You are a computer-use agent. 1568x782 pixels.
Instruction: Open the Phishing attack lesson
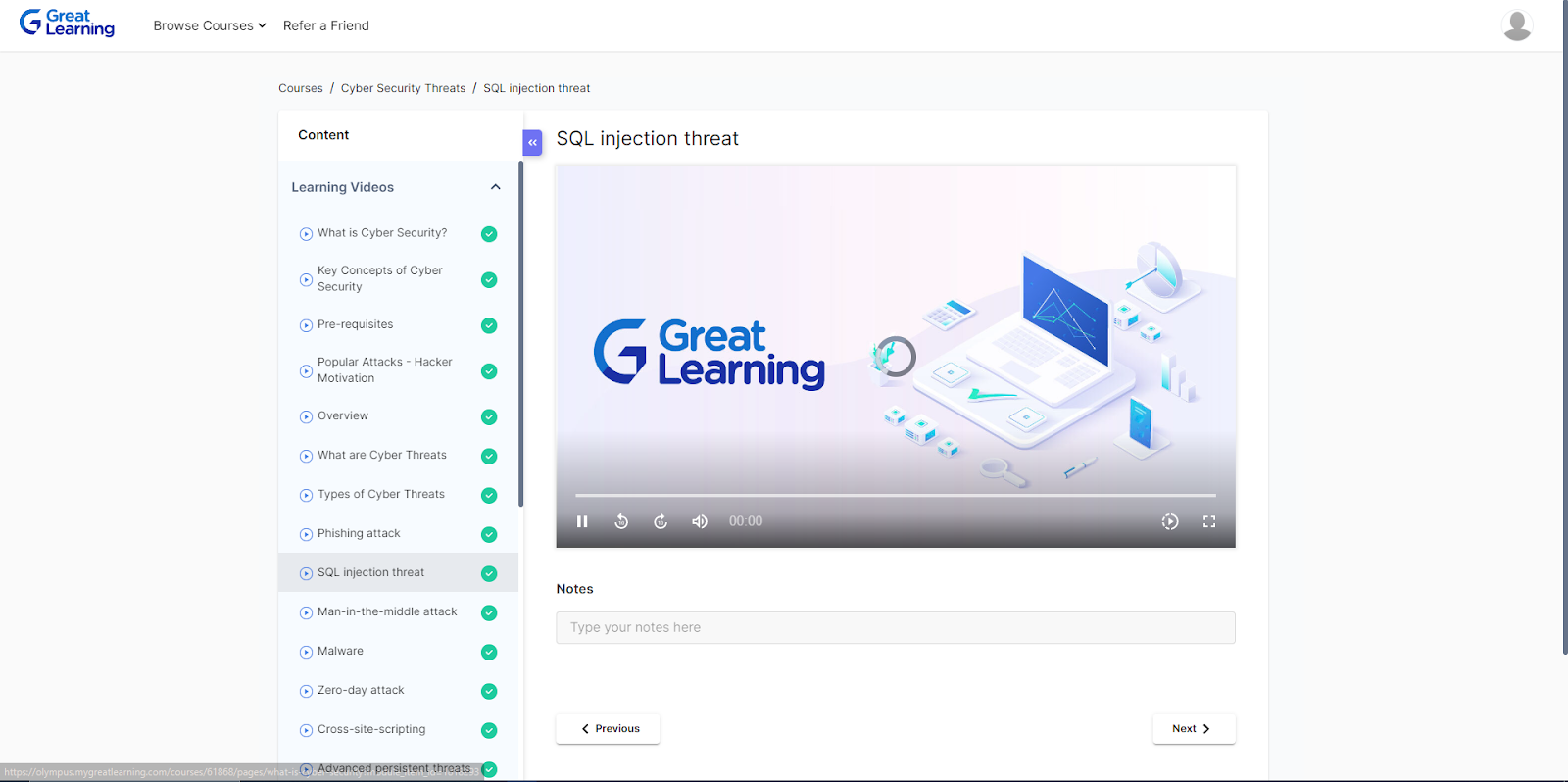(x=359, y=533)
